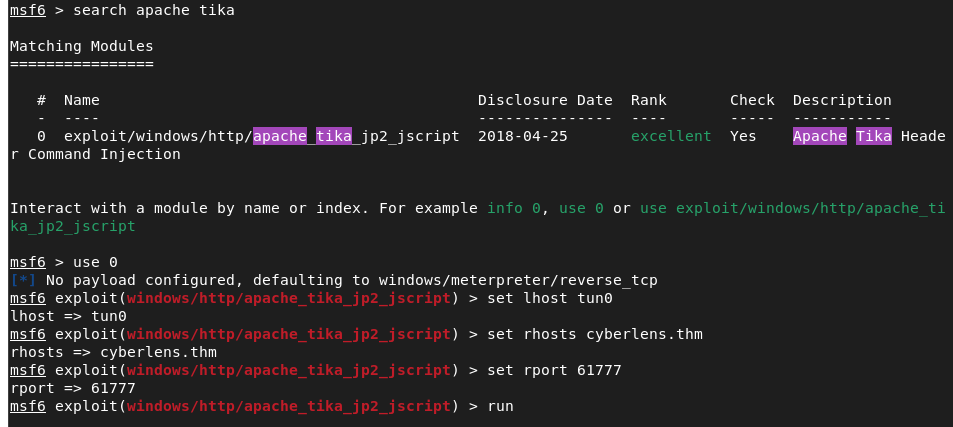
Task: Click the "Description" column header
Action: click(842, 100)
